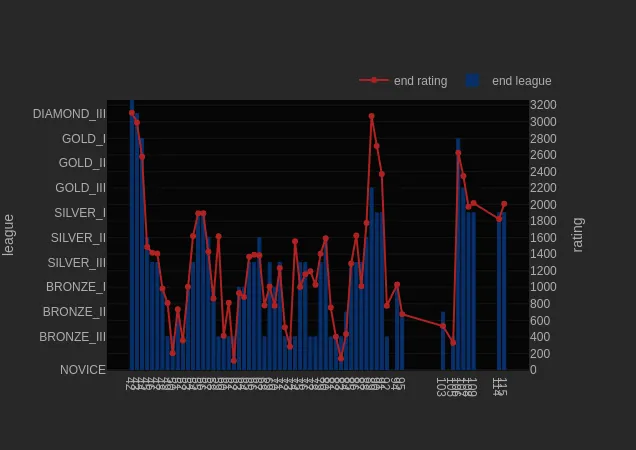Click the last rating point near 2000
This screenshot has height=450, width=636.
tap(504, 204)
